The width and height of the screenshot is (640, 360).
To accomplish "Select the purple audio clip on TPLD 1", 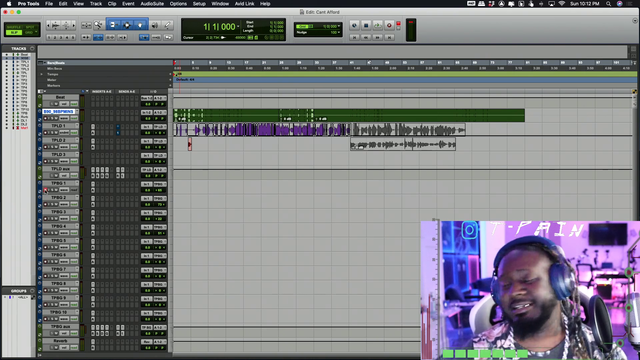I will tap(262, 130).
